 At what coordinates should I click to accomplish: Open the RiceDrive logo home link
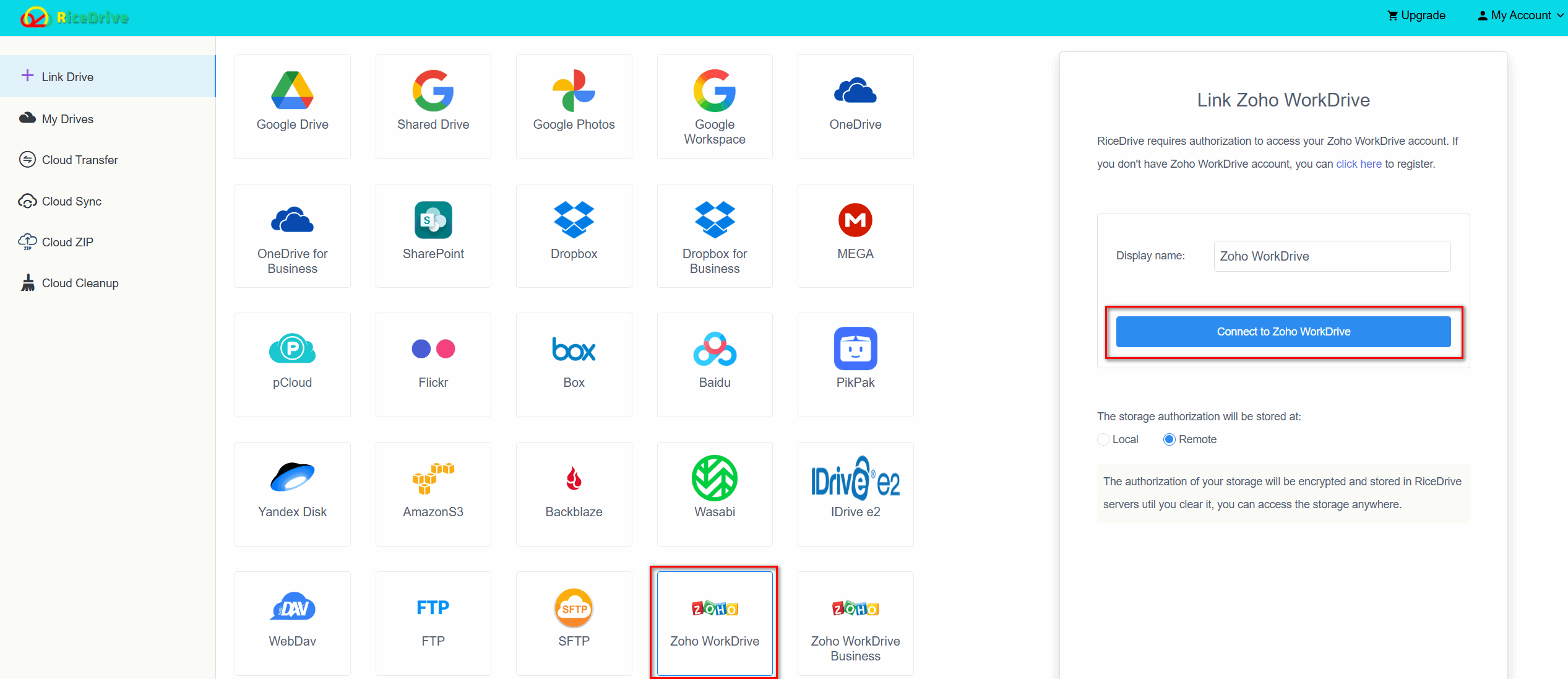point(74,17)
